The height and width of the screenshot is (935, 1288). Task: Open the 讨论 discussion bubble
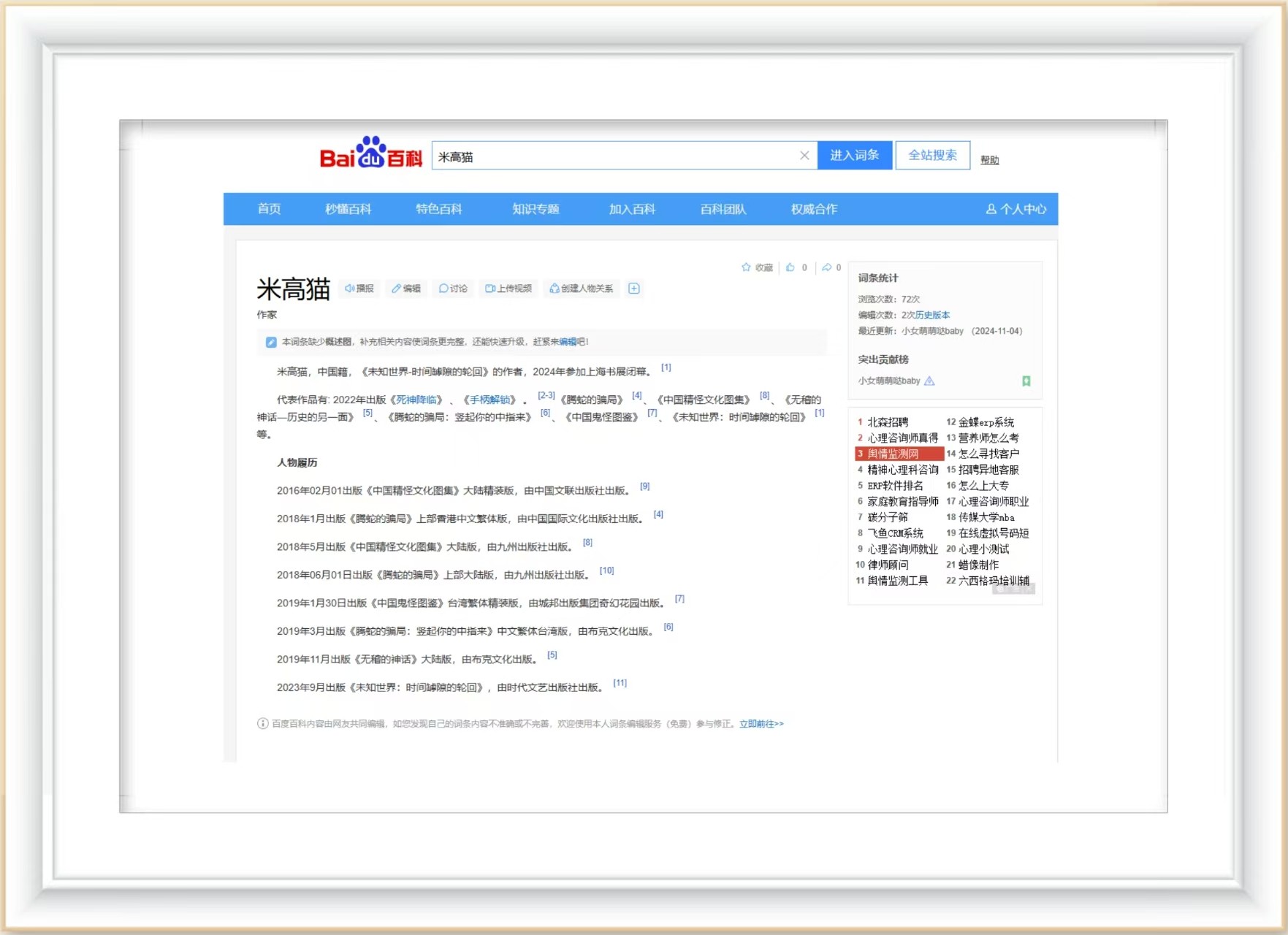(x=452, y=289)
